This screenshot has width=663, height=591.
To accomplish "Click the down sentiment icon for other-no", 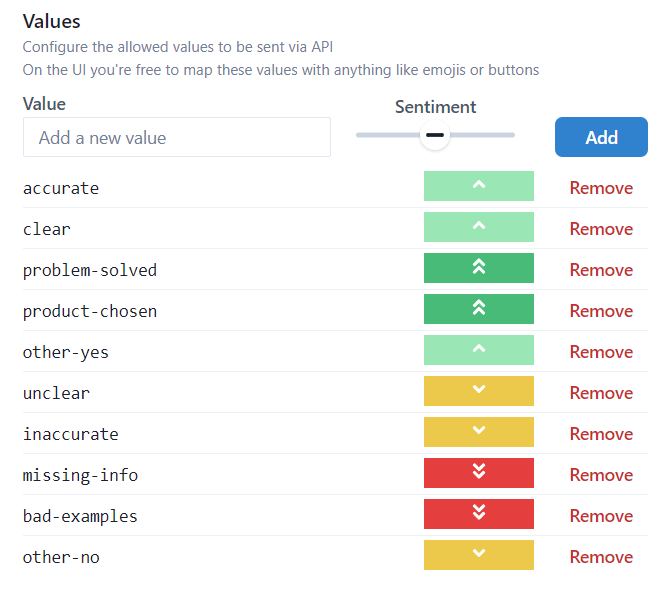I will tap(478, 556).
